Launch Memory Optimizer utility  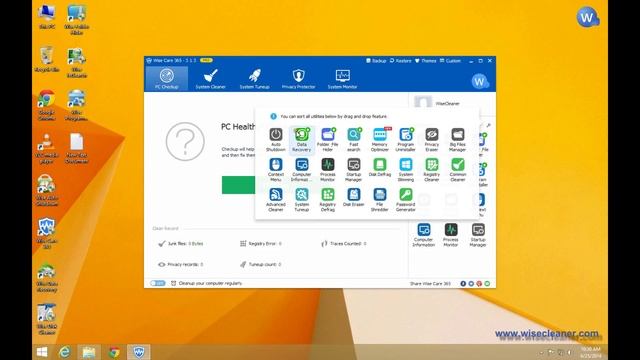tap(380, 140)
